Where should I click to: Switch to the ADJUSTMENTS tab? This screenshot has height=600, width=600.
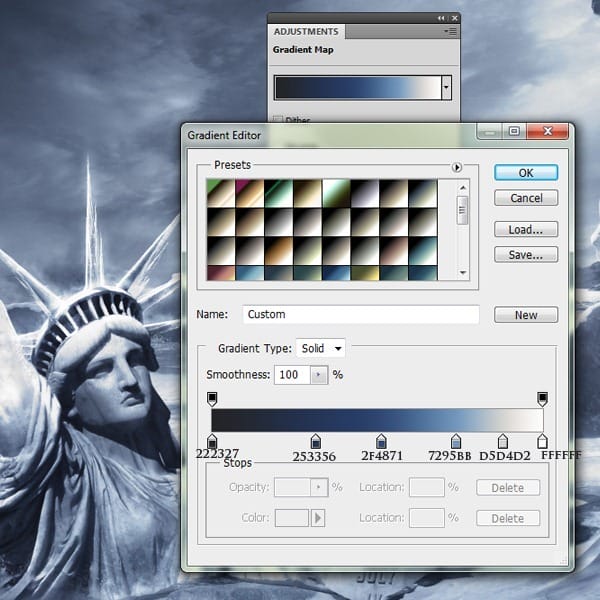(x=306, y=31)
